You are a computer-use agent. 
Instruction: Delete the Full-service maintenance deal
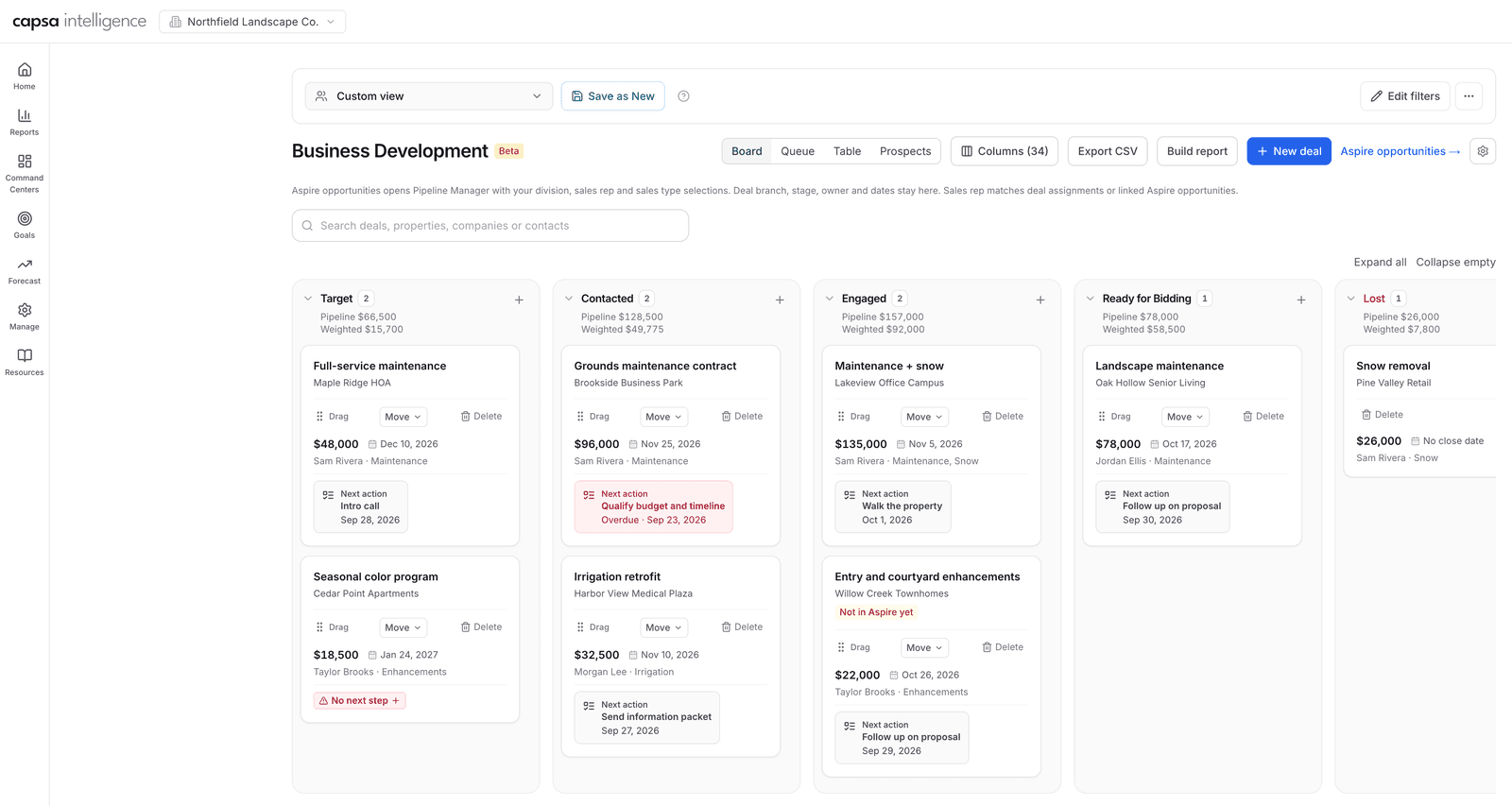[x=481, y=417]
